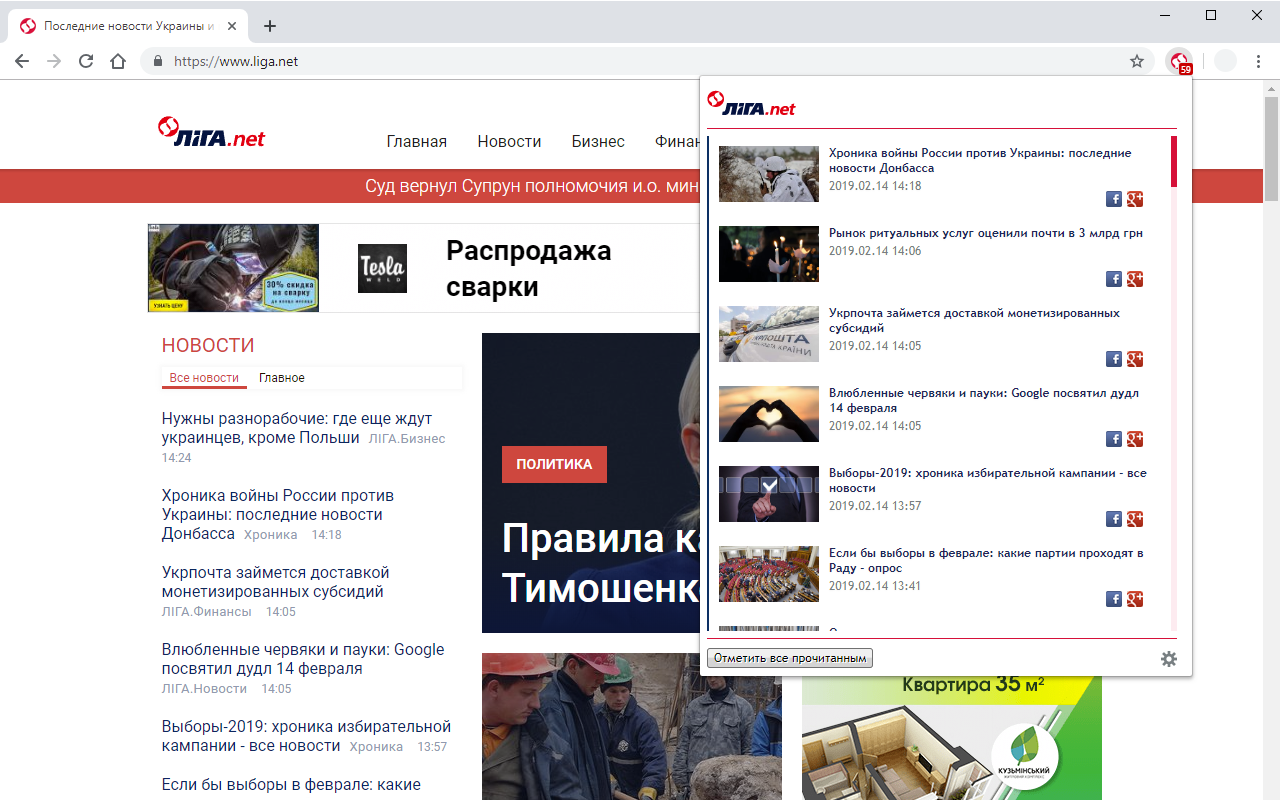Open Chrome's three-dot menu
Viewport: 1280px width, 800px height.
[1259, 61]
